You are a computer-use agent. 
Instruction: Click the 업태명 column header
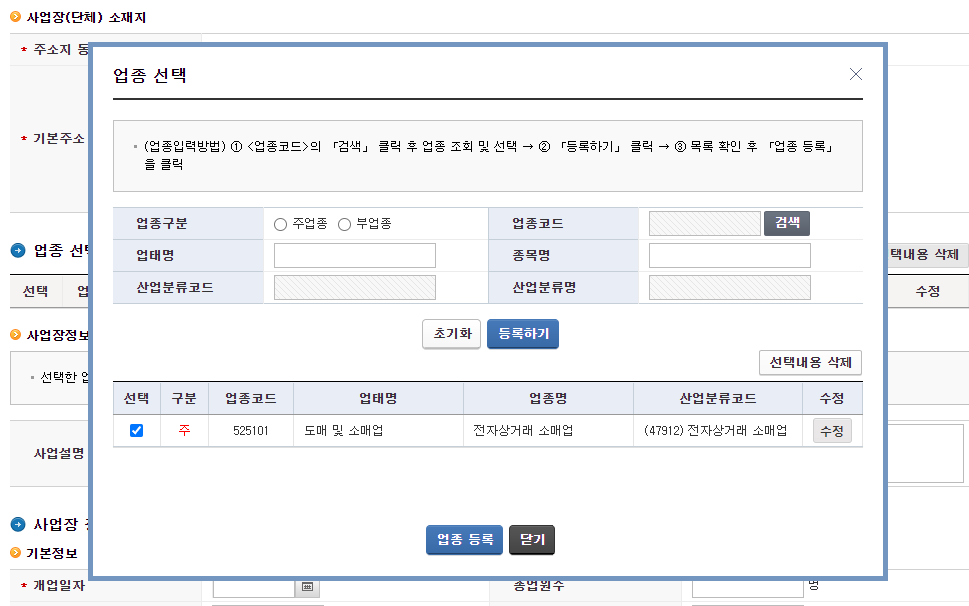click(x=378, y=398)
